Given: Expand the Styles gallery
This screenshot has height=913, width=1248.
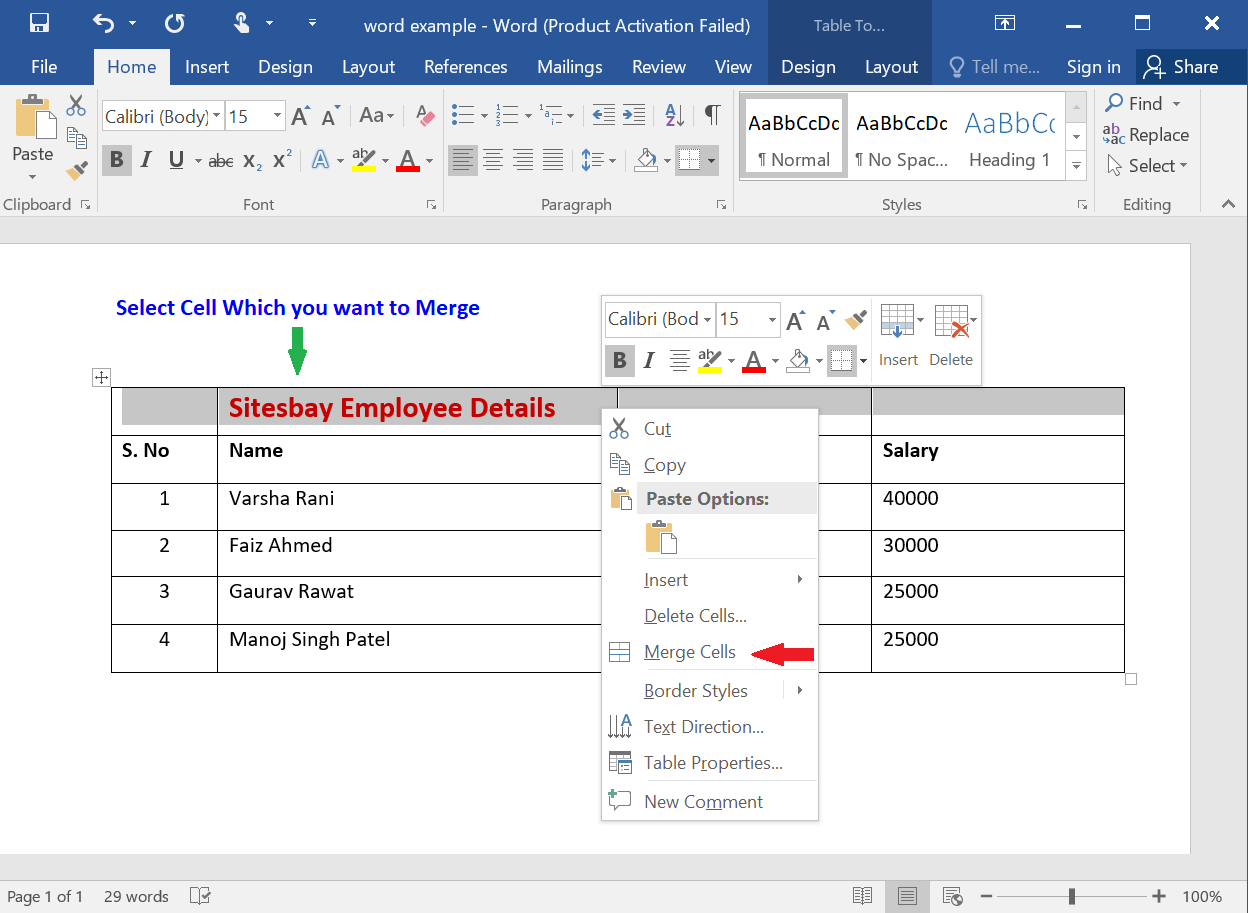Looking at the screenshot, I should click(1076, 167).
